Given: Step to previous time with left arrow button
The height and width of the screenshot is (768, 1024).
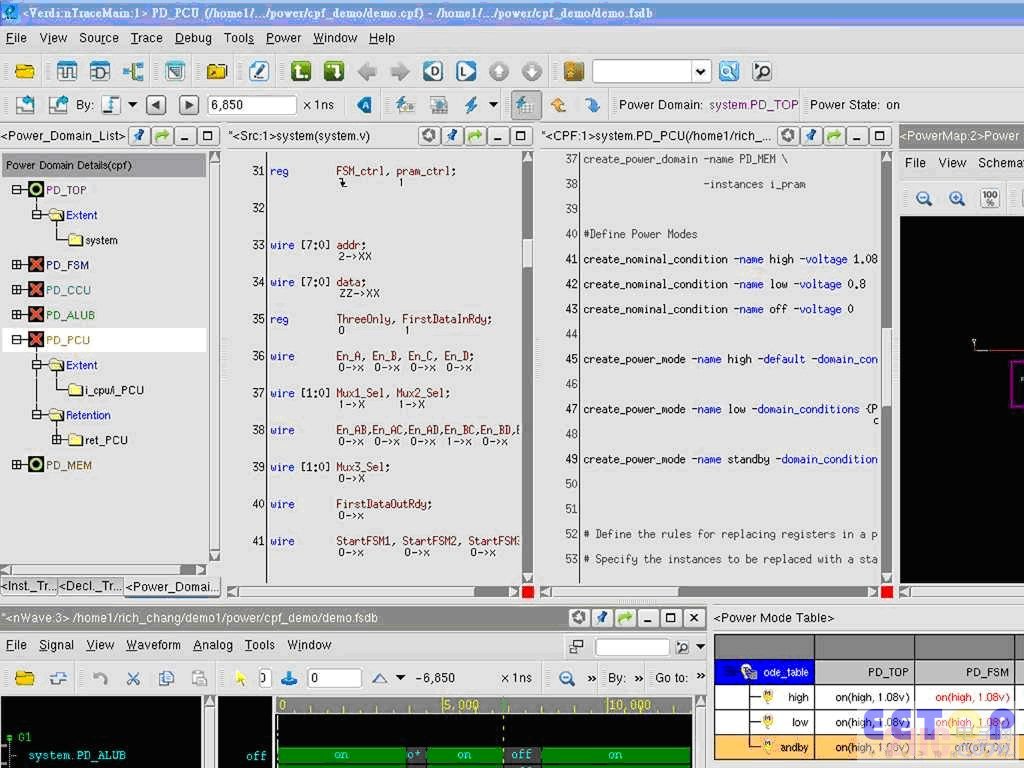Looking at the screenshot, I should (155, 104).
